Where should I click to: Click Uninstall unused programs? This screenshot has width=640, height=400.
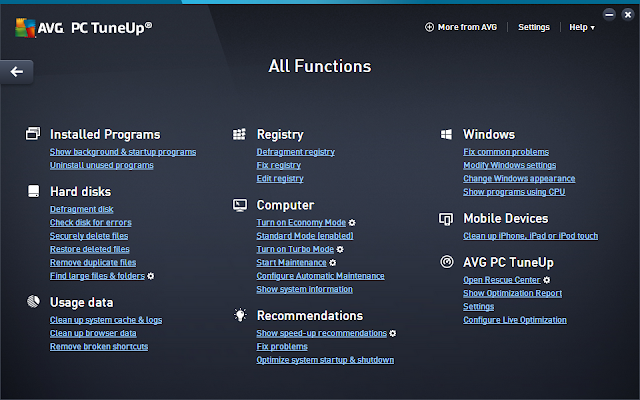click(x=101, y=165)
